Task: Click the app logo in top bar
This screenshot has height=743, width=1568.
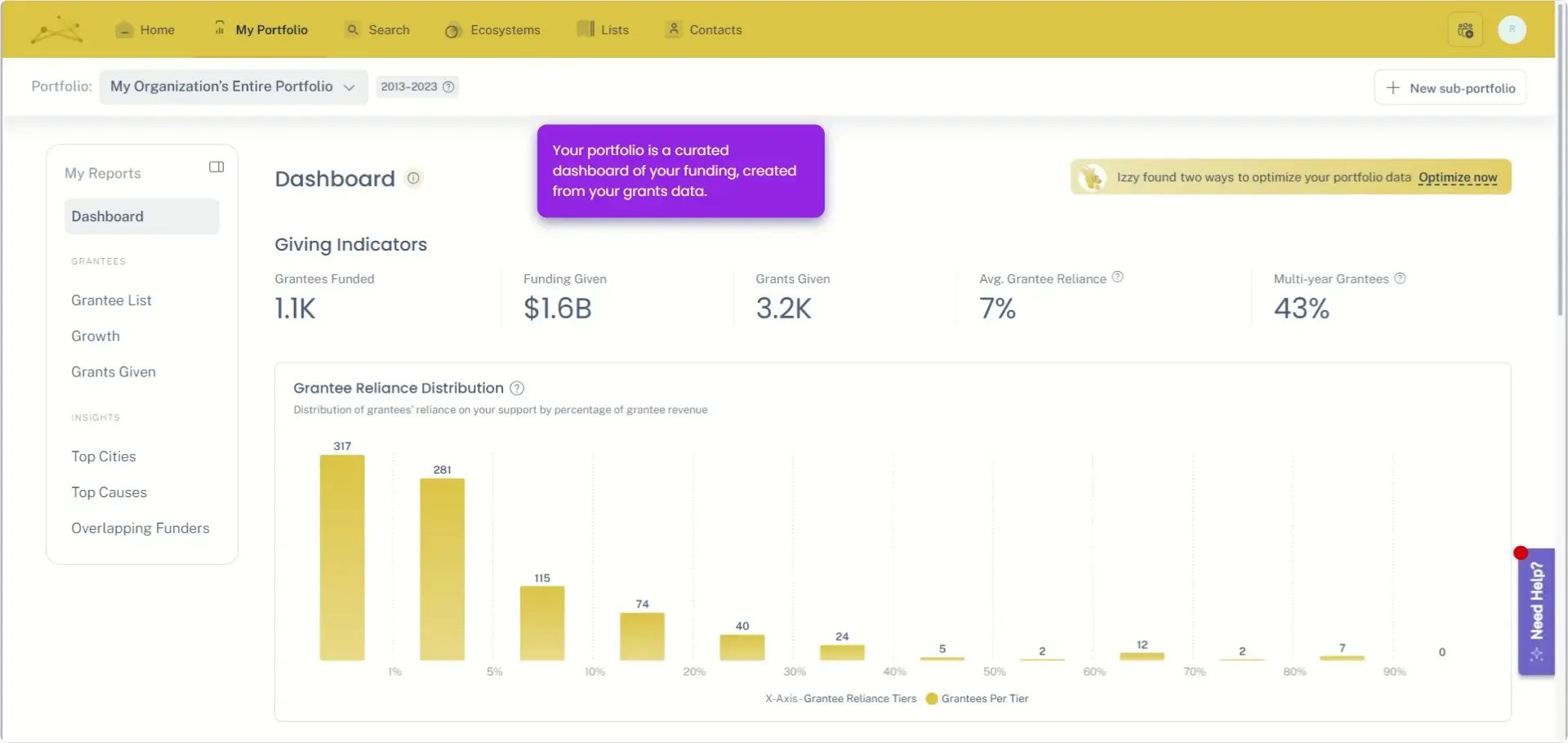Action: pyautogui.click(x=56, y=30)
